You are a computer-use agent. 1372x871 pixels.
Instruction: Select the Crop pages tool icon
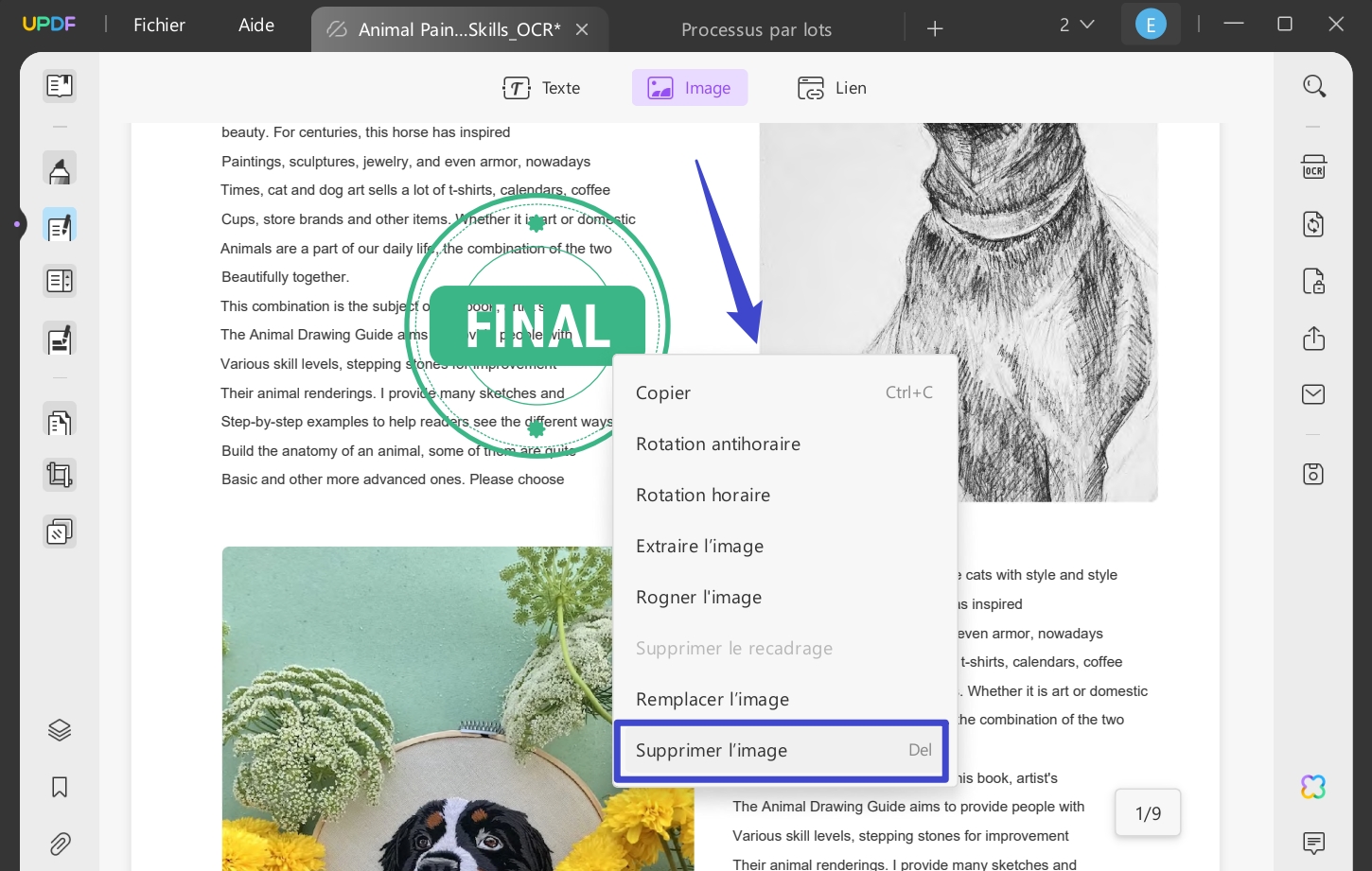click(60, 475)
